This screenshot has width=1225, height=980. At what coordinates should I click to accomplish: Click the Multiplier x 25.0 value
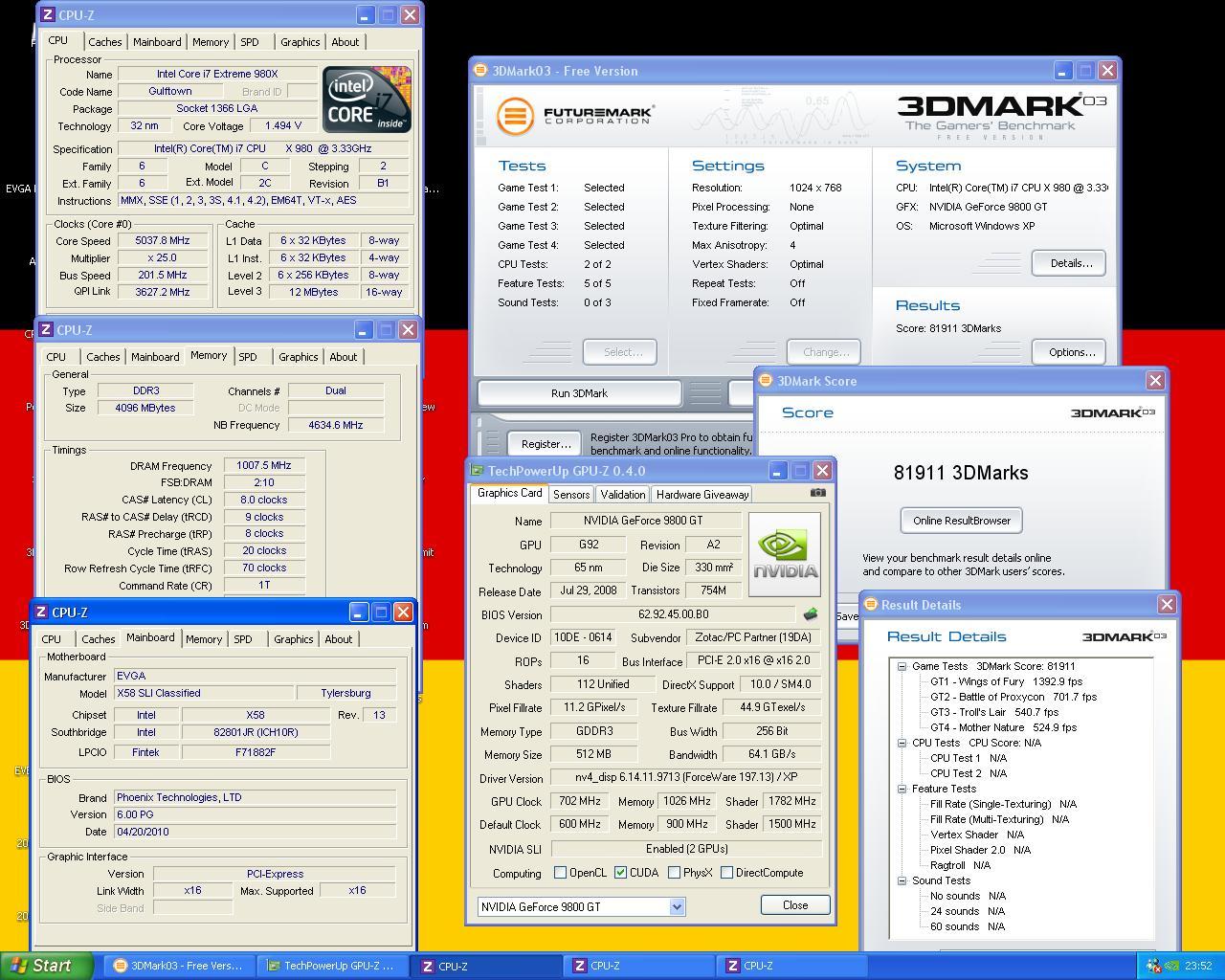pyautogui.click(x=163, y=258)
